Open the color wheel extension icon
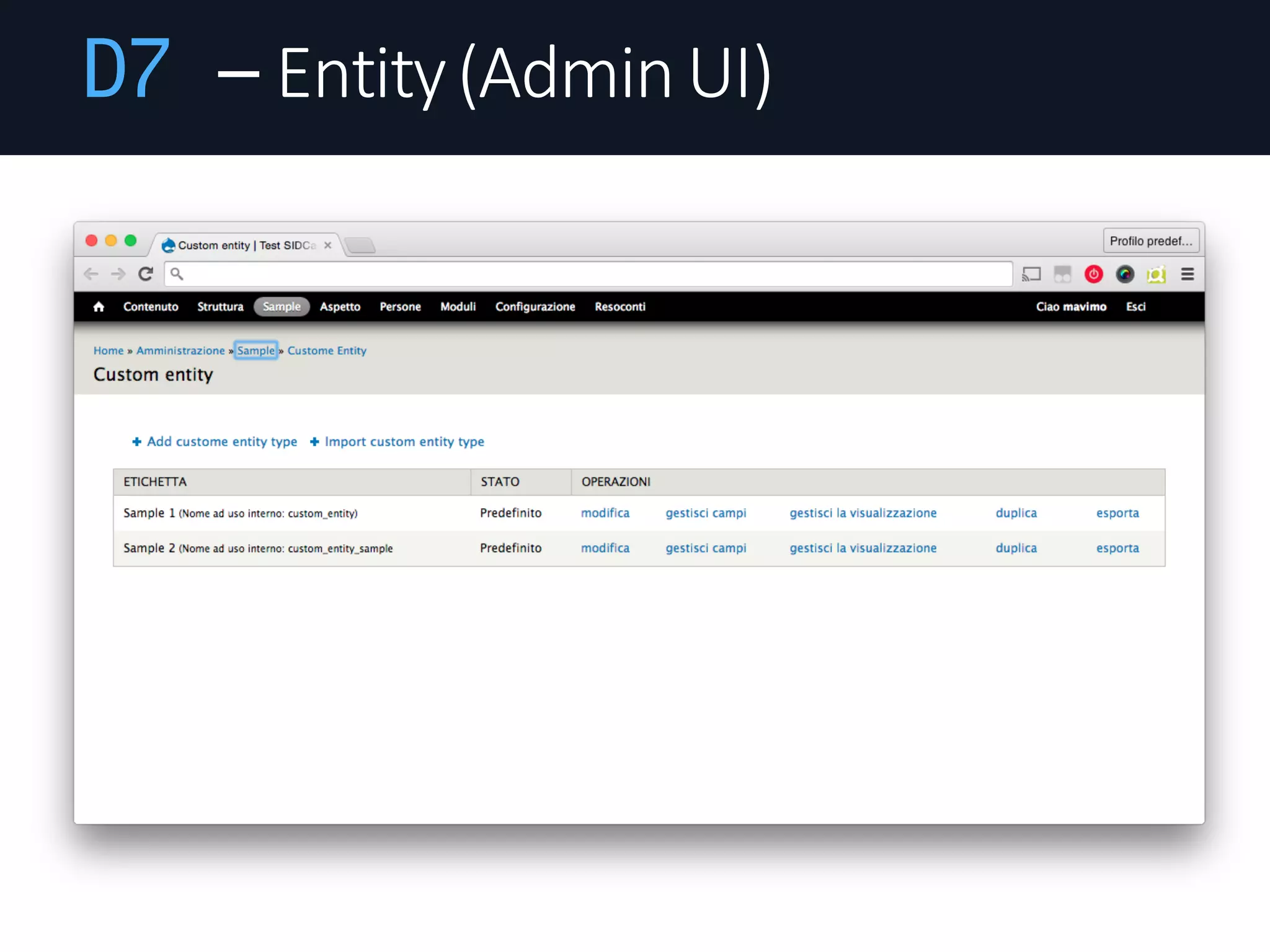Viewport: 1270px width, 952px height. click(1125, 274)
